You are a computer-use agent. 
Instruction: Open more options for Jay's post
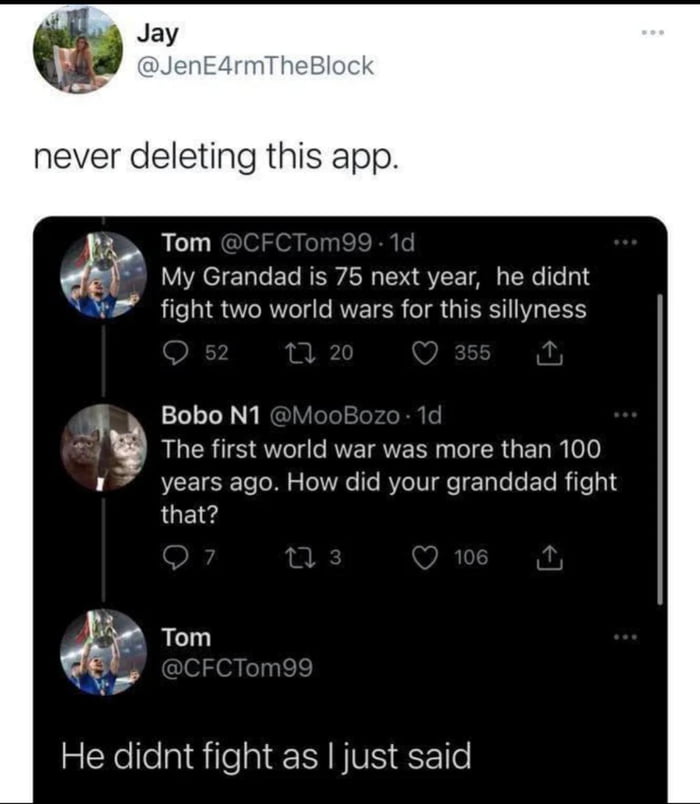tap(653, 33)
